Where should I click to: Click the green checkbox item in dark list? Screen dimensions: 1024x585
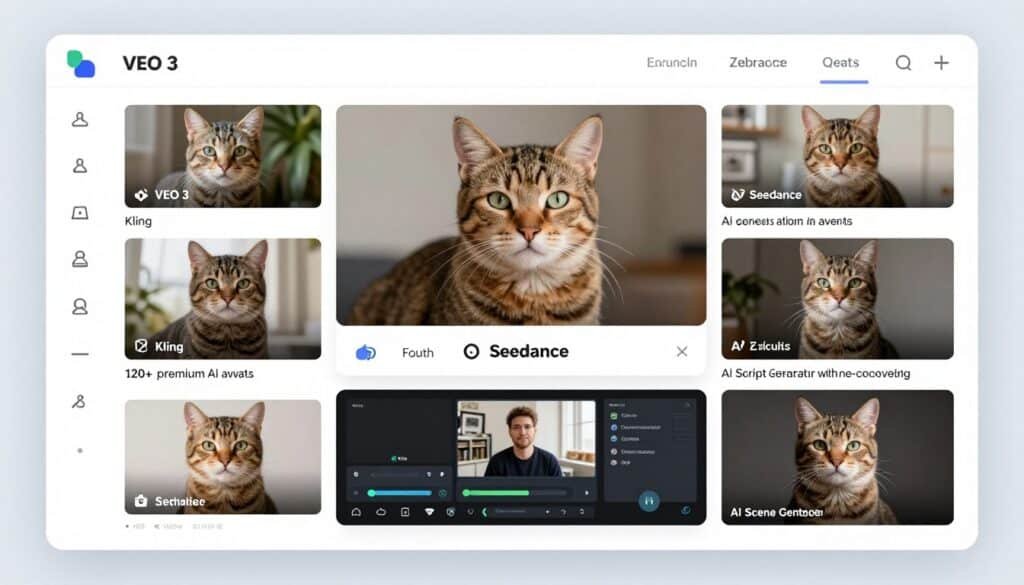[x=614, y=415]
